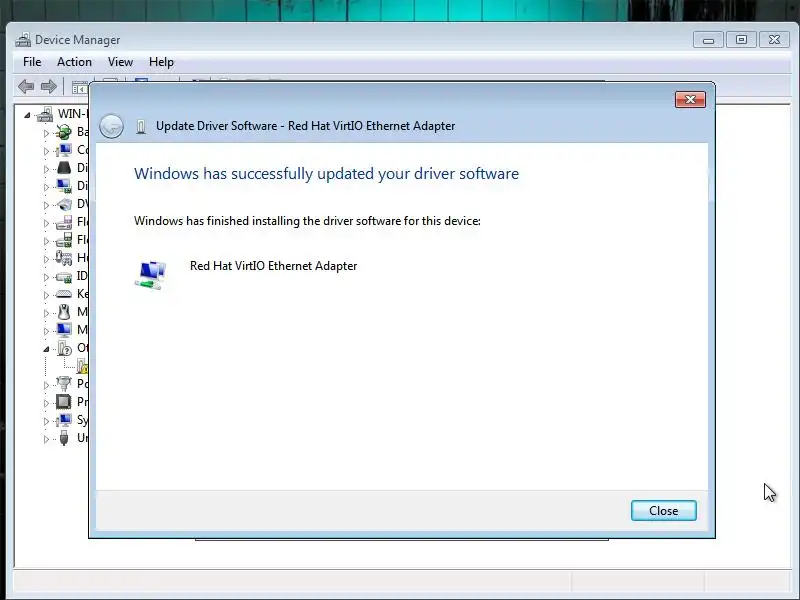
Task: Click the 'Update Driver Software' dialog title text
Action: (306, 126)
